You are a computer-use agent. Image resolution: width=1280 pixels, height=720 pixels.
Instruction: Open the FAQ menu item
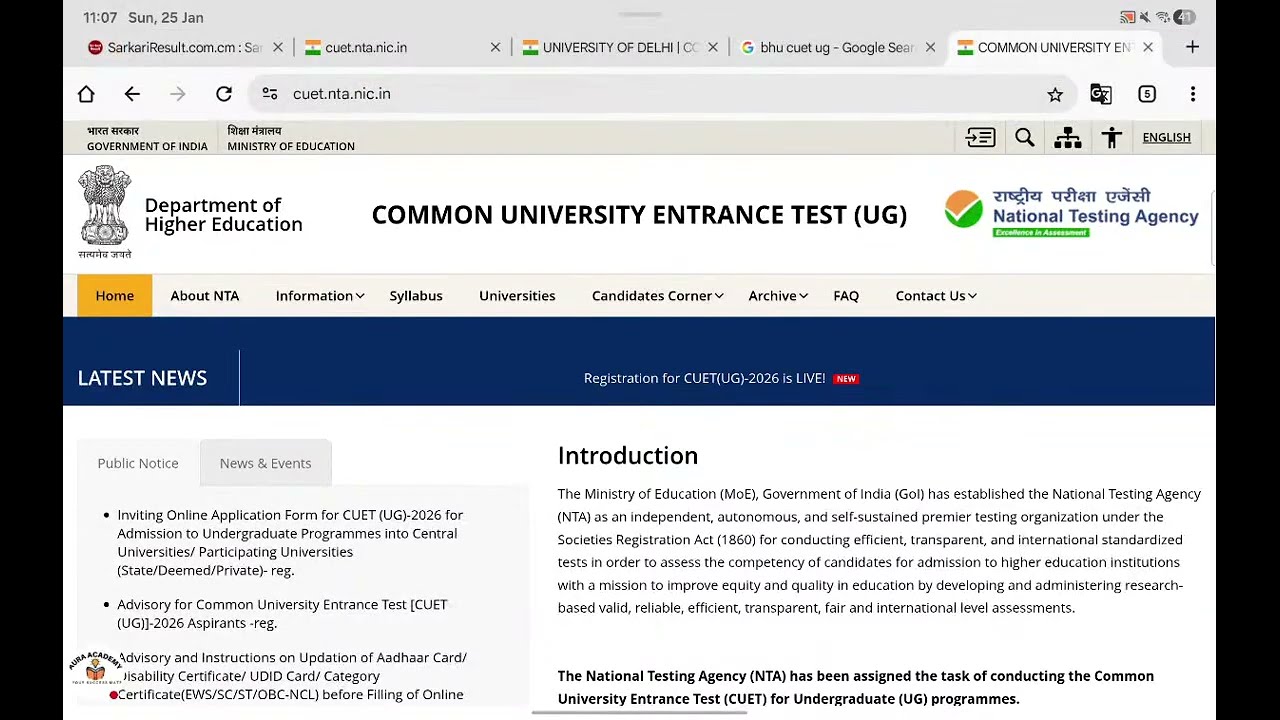pyautogui.click(x=846, y=296)
